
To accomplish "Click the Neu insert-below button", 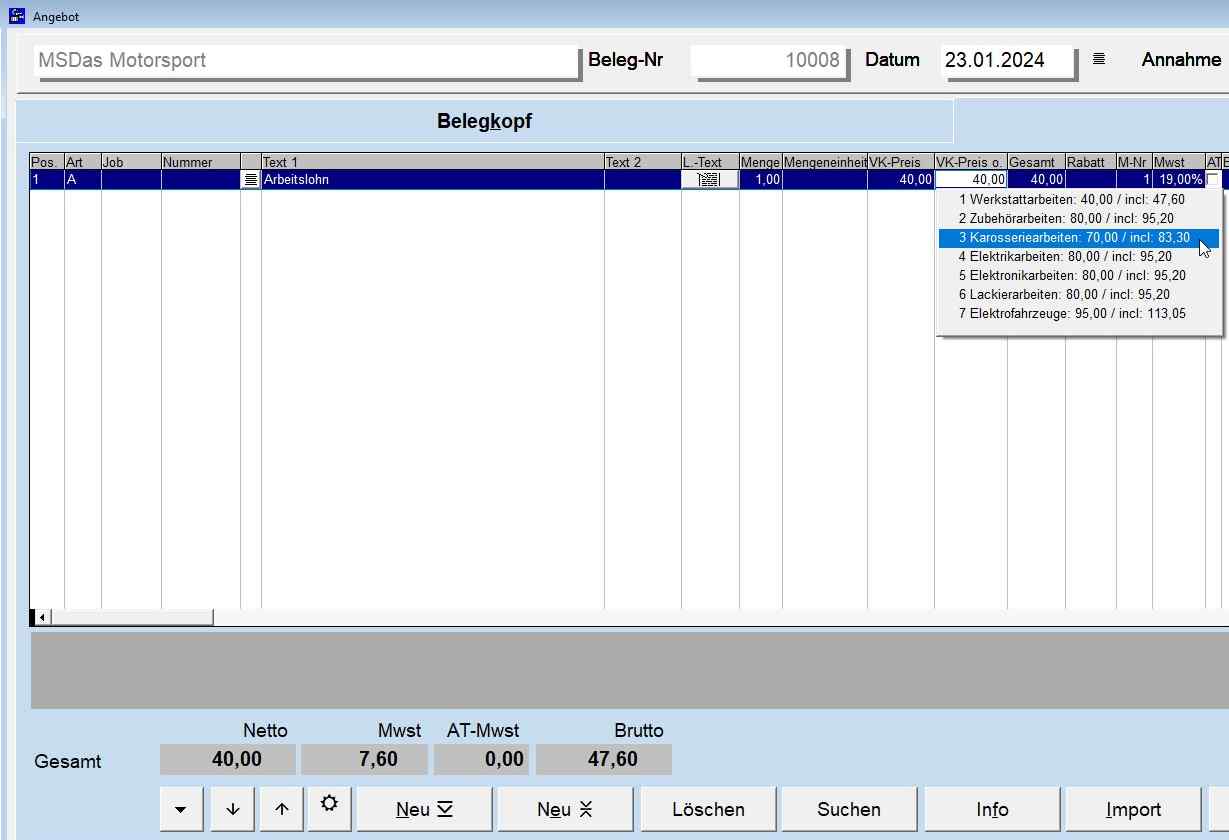I will [424, 809].
